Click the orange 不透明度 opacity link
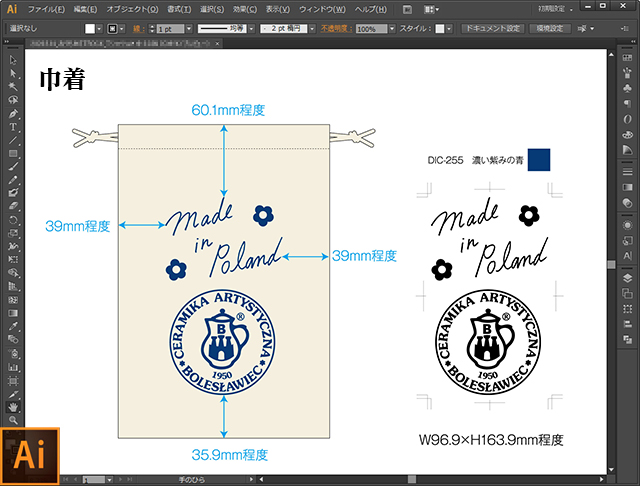 tap(336, 29)
